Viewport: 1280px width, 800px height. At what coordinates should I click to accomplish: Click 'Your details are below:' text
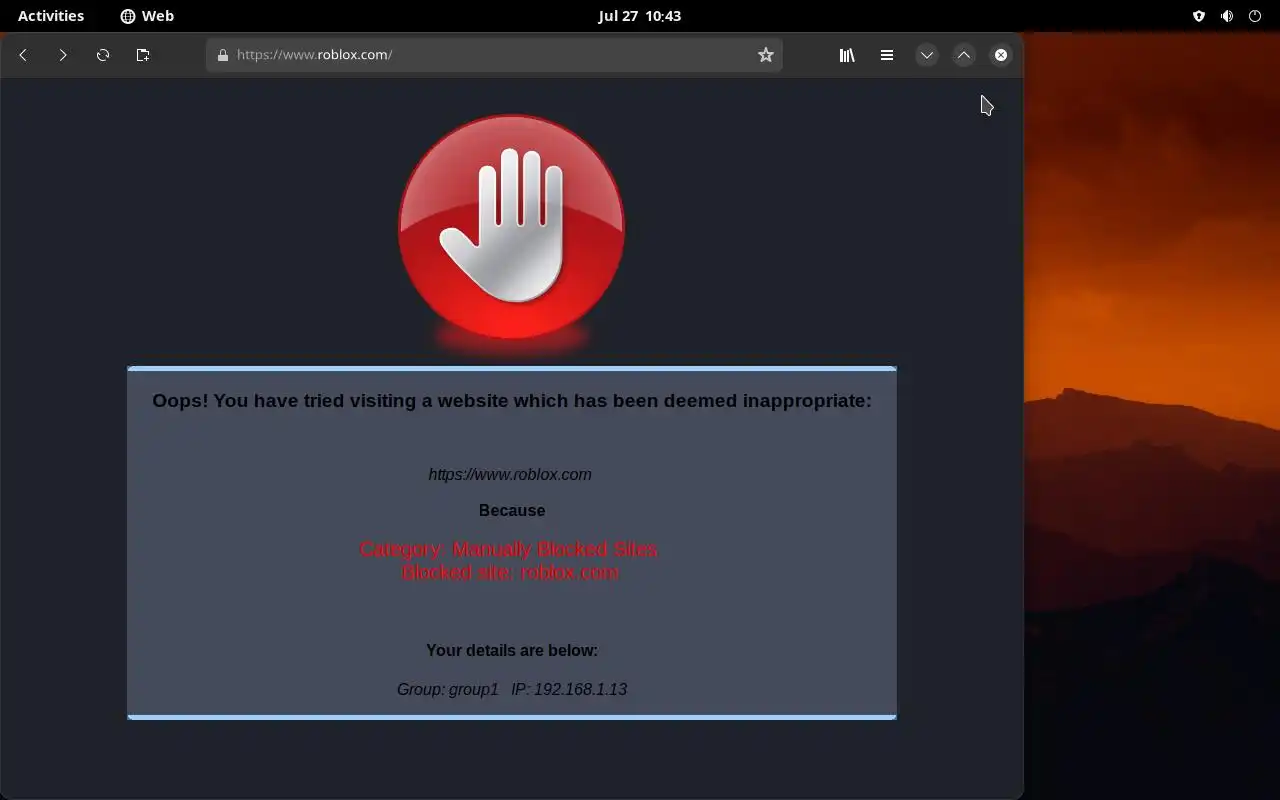tap(512, 650)
